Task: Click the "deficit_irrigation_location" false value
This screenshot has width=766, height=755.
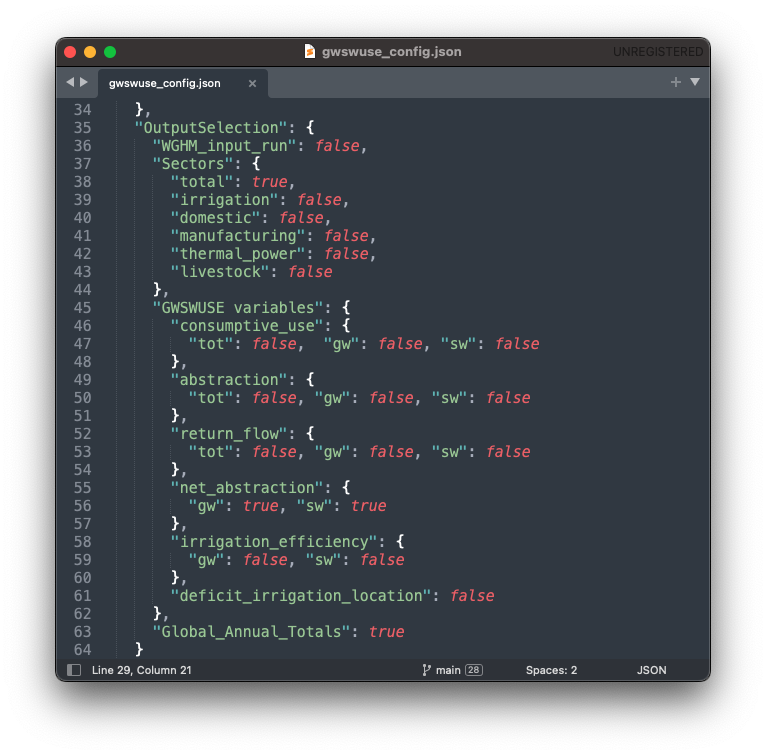Action: click(472, 596)
